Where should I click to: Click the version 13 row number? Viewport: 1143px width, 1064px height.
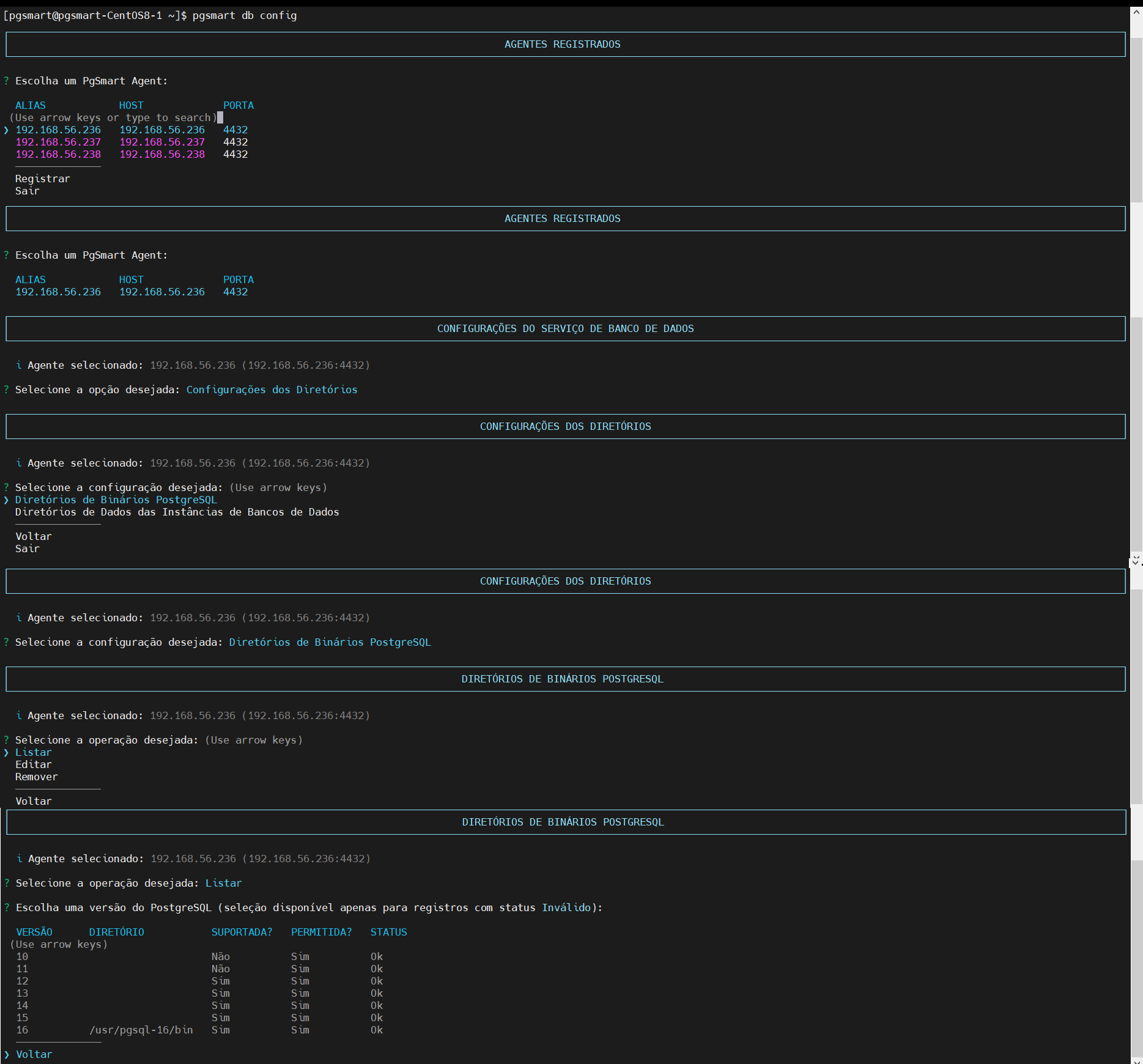coord(22,993)
